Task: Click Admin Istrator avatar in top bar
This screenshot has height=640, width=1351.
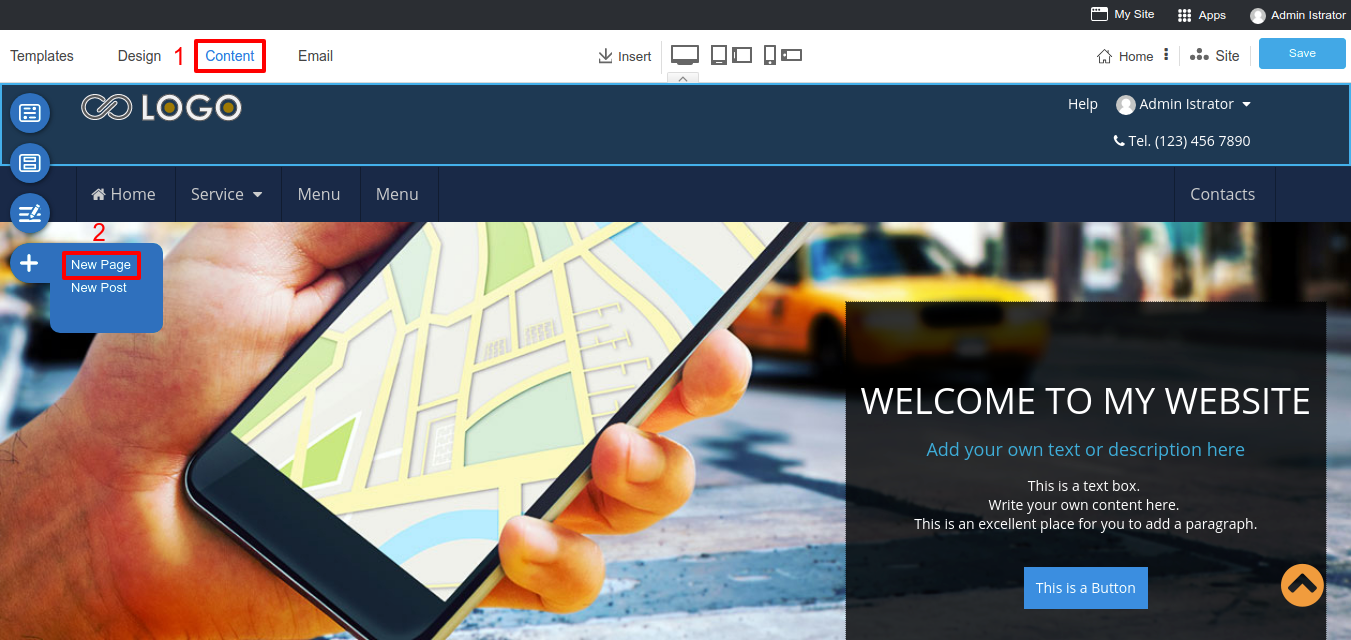Action: [1258, 15]
